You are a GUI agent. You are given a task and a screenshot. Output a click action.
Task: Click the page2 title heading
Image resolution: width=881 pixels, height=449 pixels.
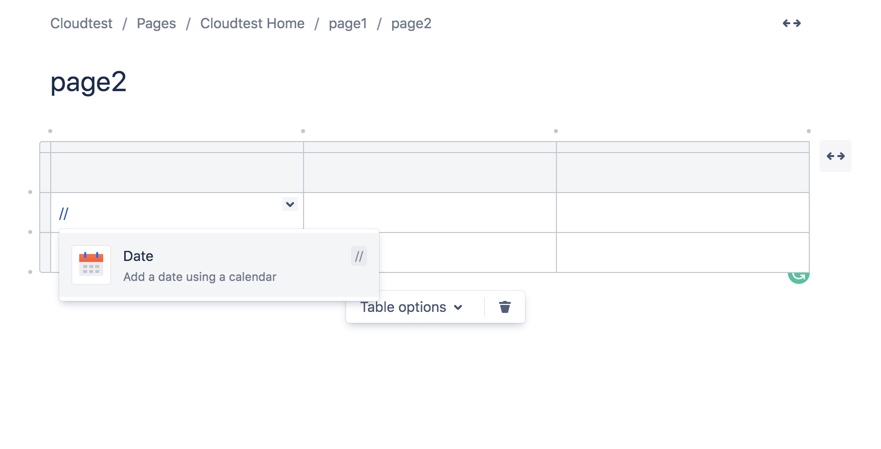[89, 82]
